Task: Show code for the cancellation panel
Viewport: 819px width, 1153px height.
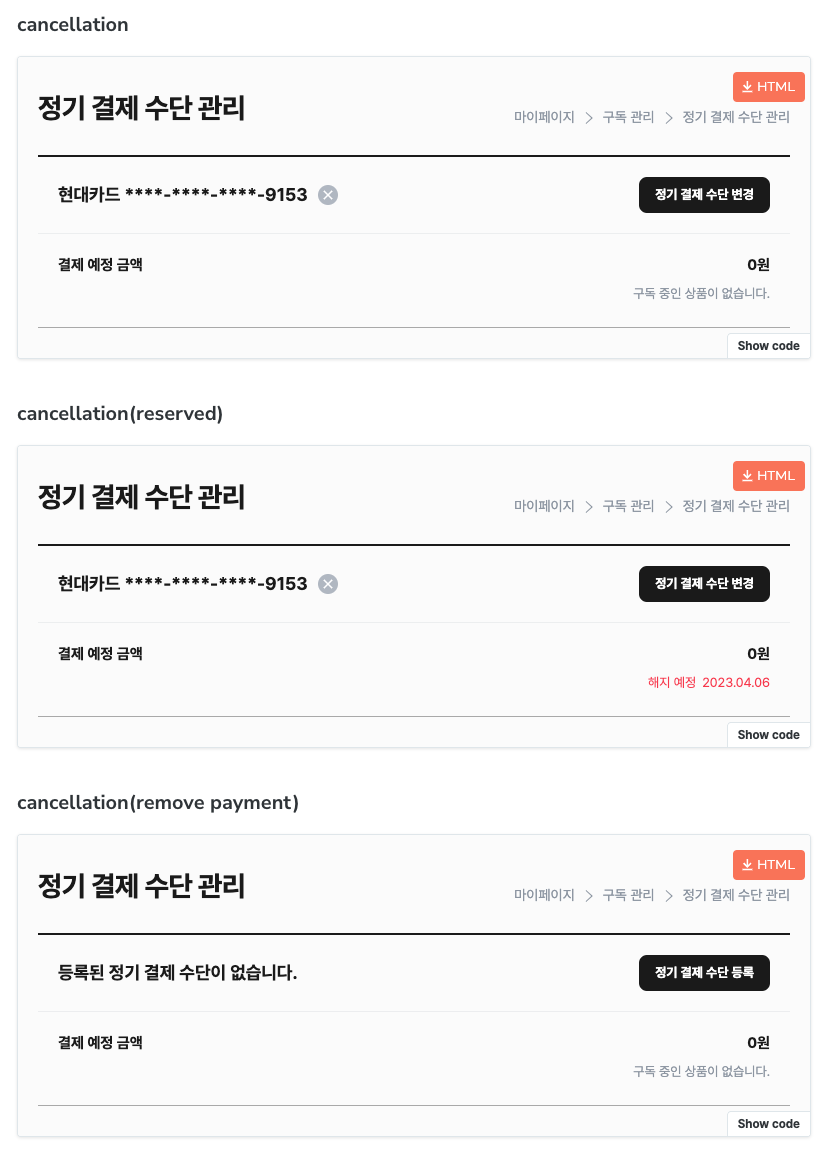Action: 768,346
